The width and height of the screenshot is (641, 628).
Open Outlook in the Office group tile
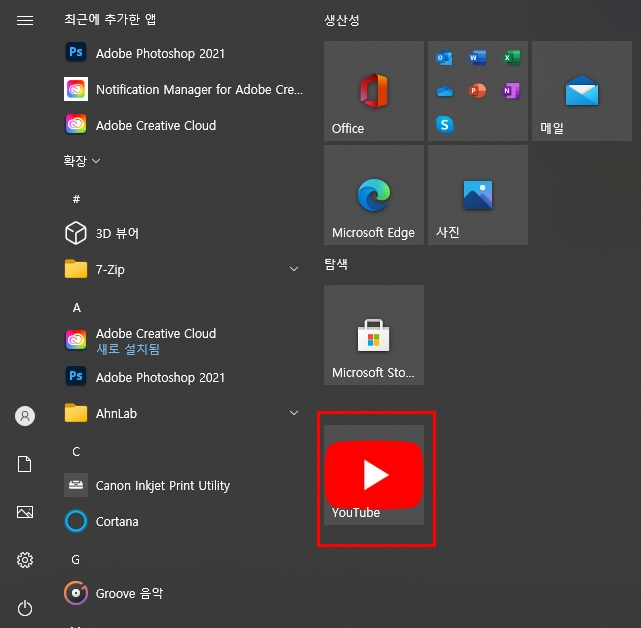click(x=444, y=58)
